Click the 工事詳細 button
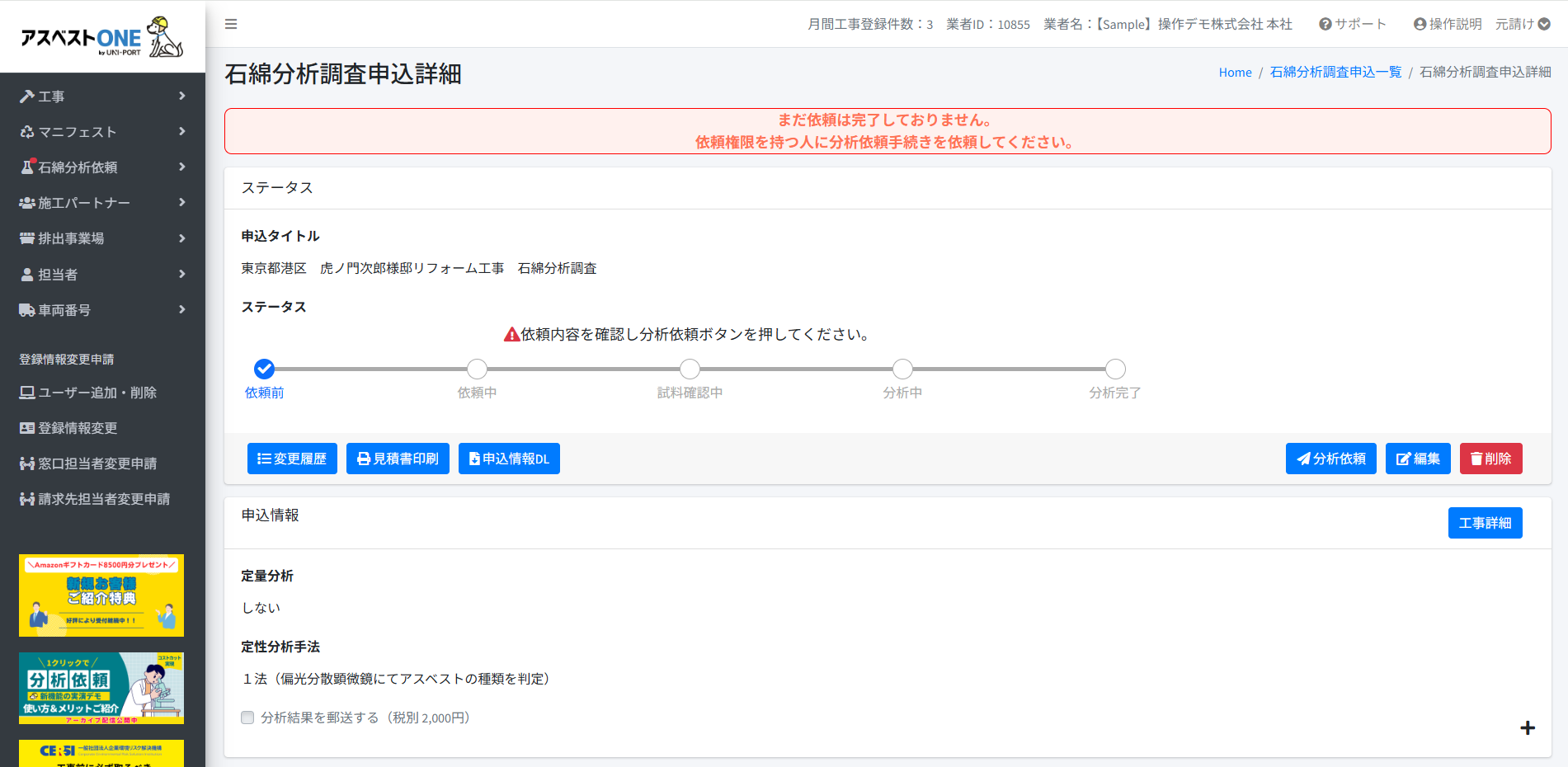Screen dimensions: 1568x767 1485,523
